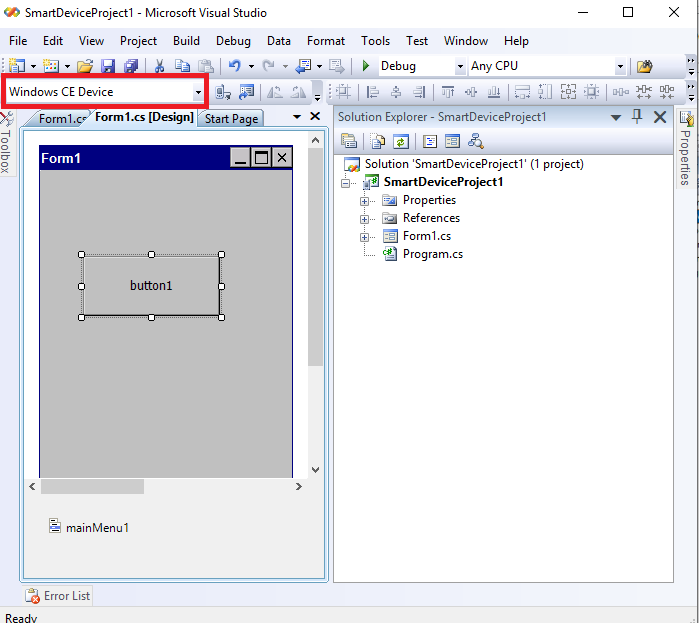Select the mainMenu1 component in the tray

tap(89, 527)
